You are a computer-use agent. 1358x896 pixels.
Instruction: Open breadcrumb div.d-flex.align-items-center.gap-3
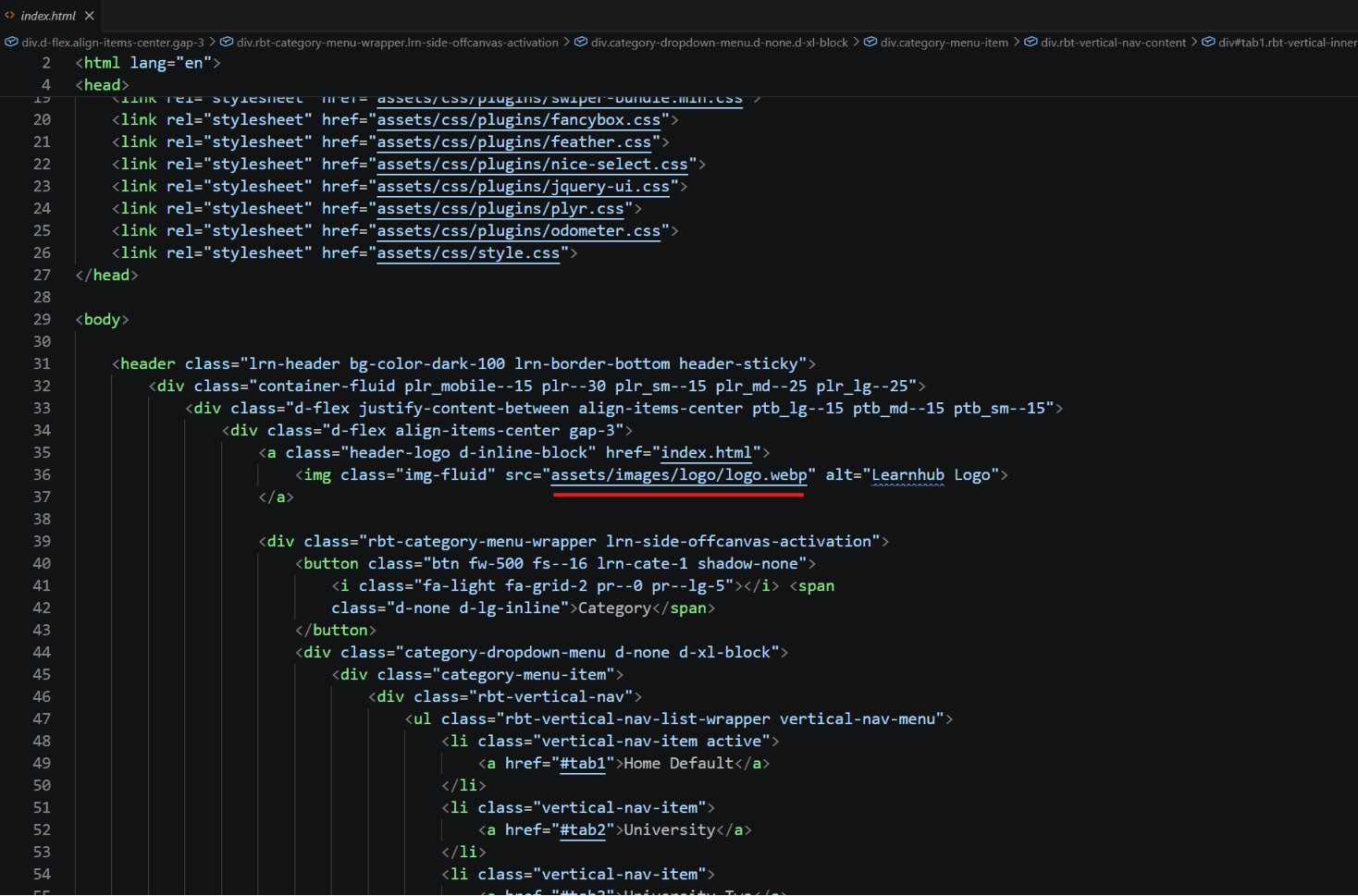(x=105, y=43)
